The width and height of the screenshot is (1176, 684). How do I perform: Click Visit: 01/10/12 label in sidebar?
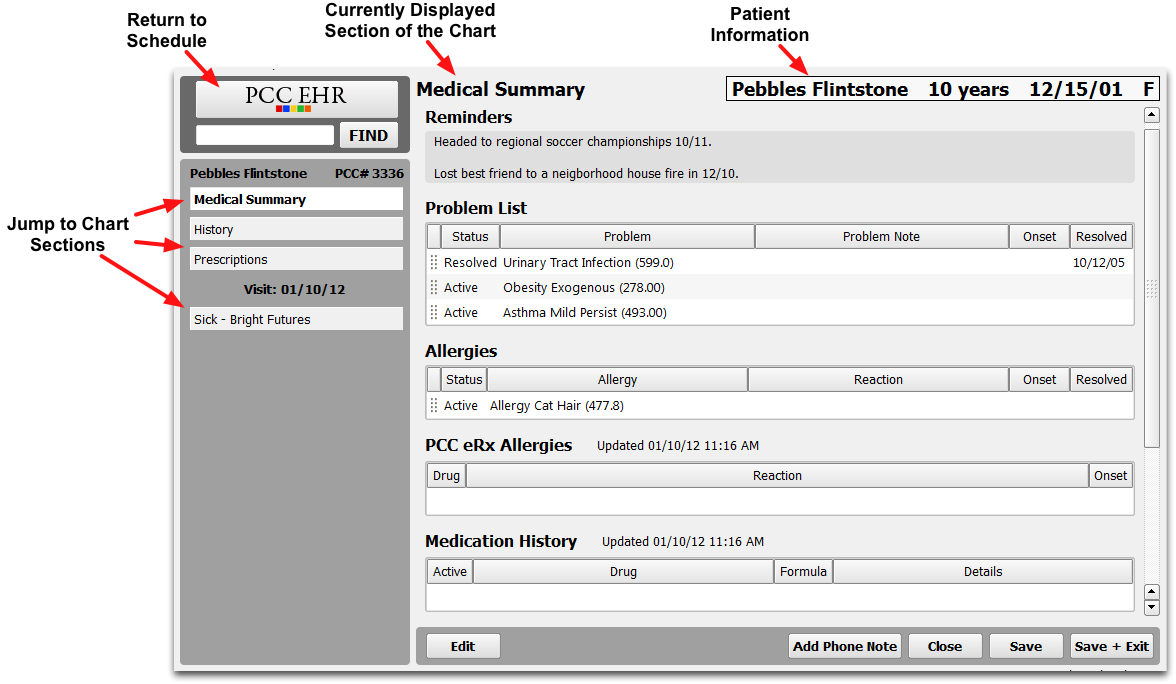point(294,290)
